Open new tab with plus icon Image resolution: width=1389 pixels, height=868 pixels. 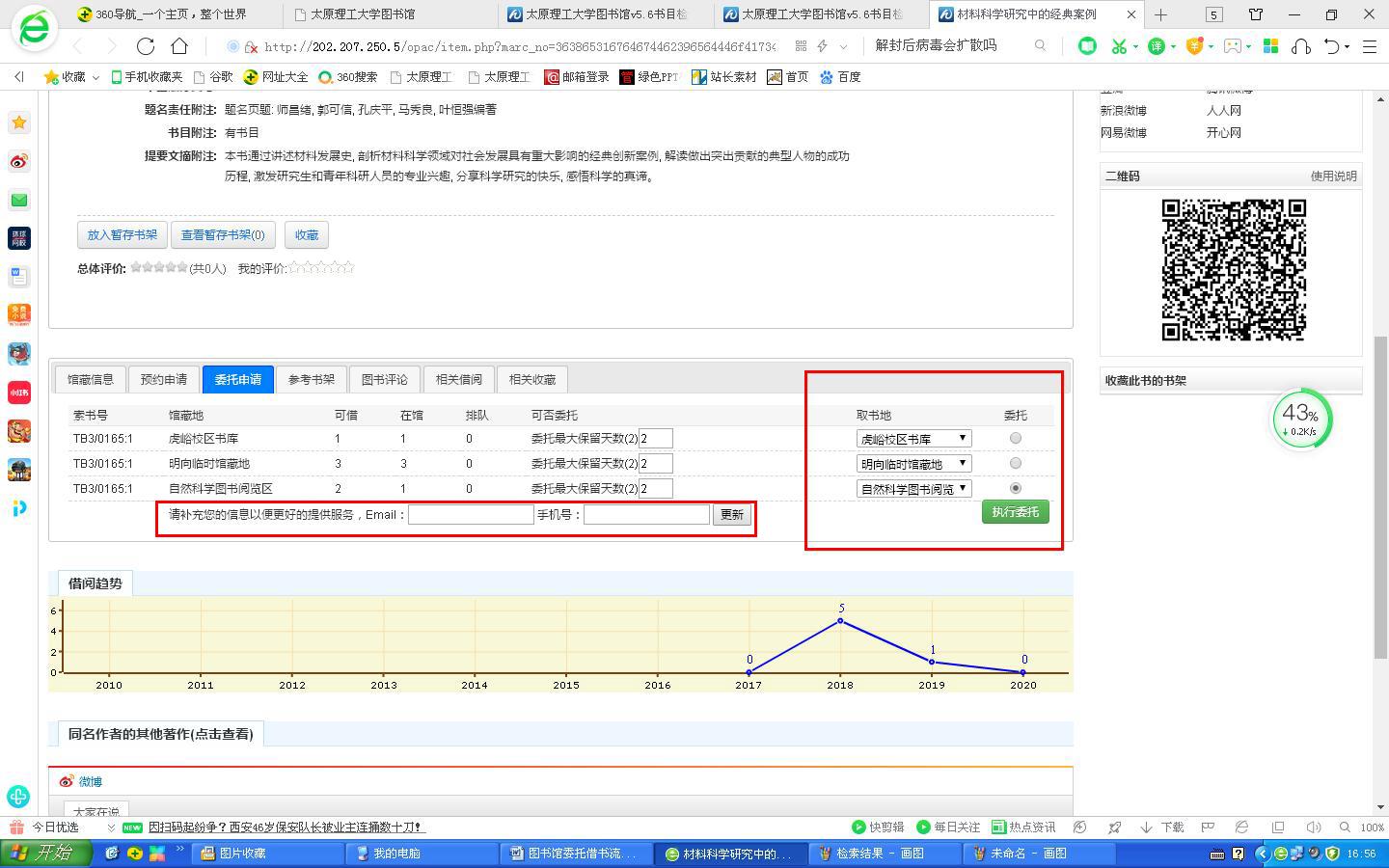coord(1160,14)
